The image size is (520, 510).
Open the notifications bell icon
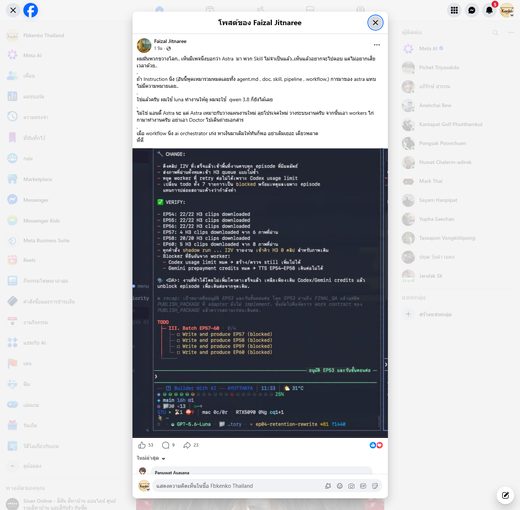(489, 10)
